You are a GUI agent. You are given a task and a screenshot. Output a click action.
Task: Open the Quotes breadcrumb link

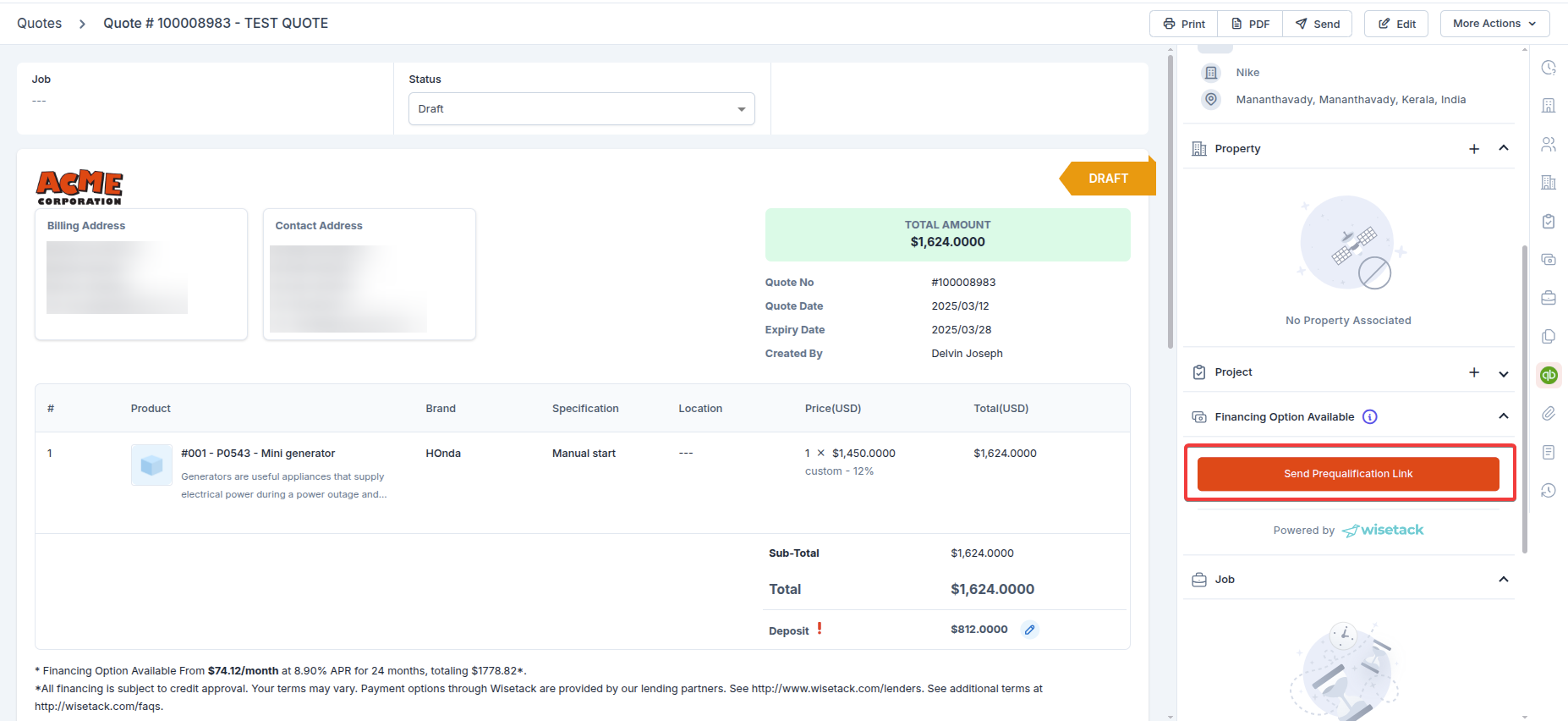pos(39,23)
